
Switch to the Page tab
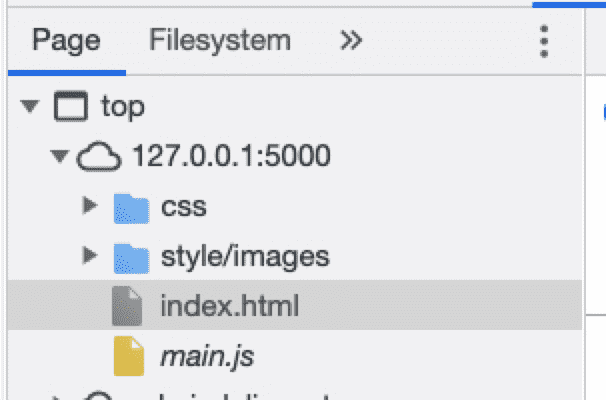click(x=66, y=41)
